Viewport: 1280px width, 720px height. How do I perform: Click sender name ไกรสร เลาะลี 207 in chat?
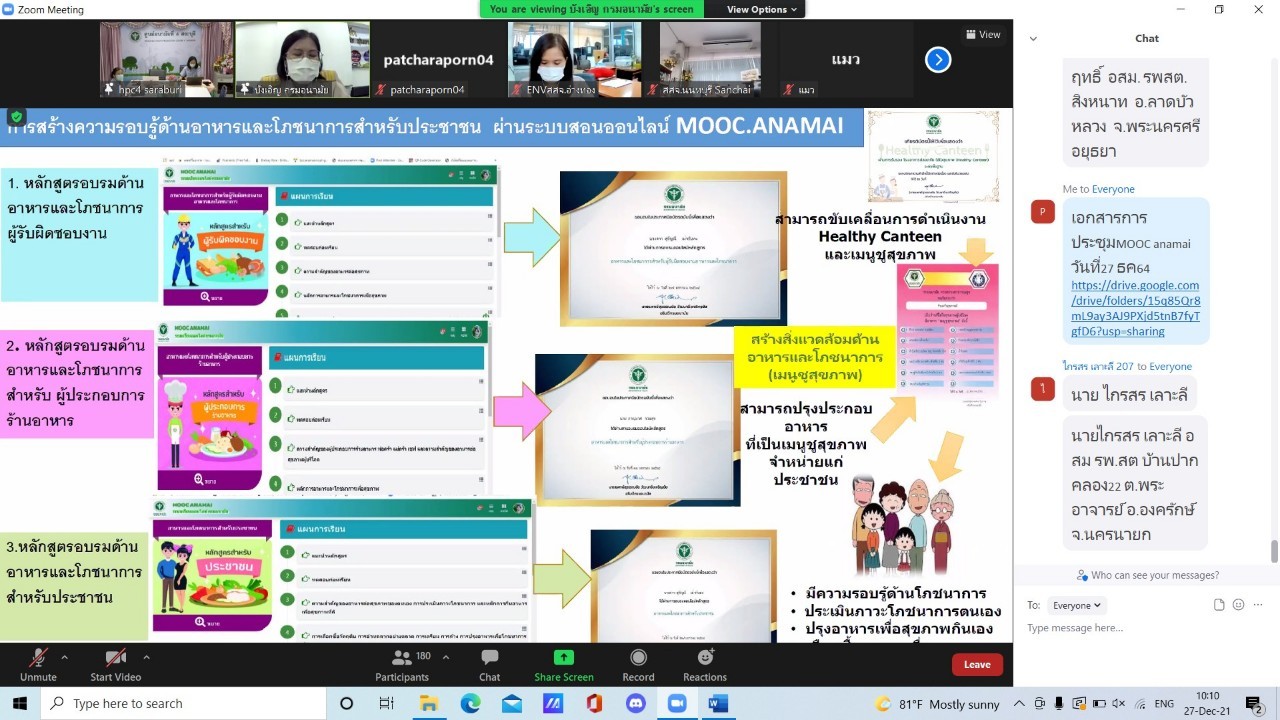[1099, 366]
